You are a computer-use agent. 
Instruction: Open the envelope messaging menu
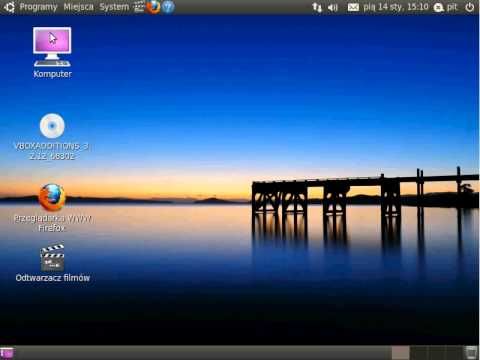click(x=353, y=7)
